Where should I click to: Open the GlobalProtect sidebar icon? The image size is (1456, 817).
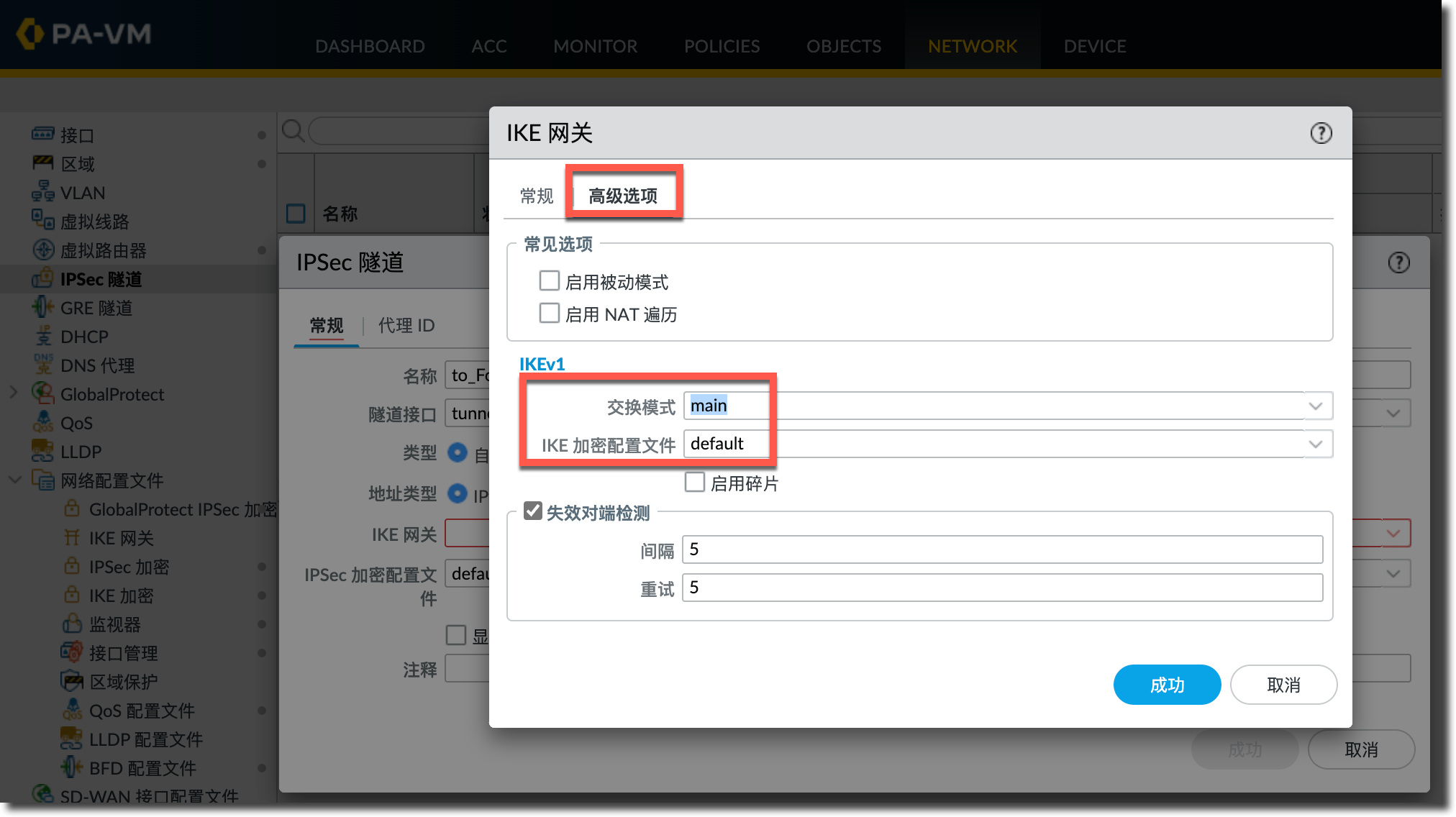(x=43, y=393)
